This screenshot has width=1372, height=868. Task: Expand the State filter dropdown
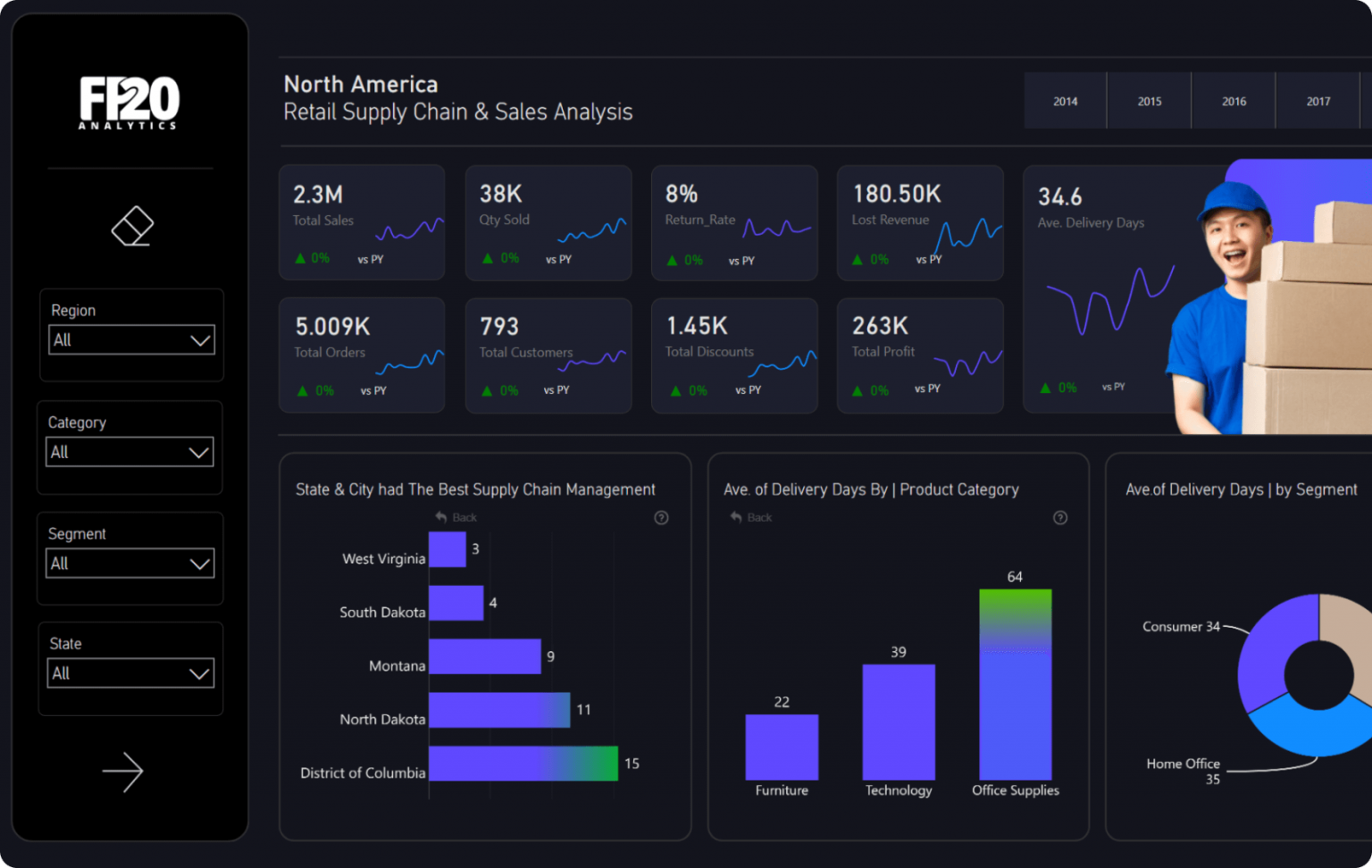(130, 673)
